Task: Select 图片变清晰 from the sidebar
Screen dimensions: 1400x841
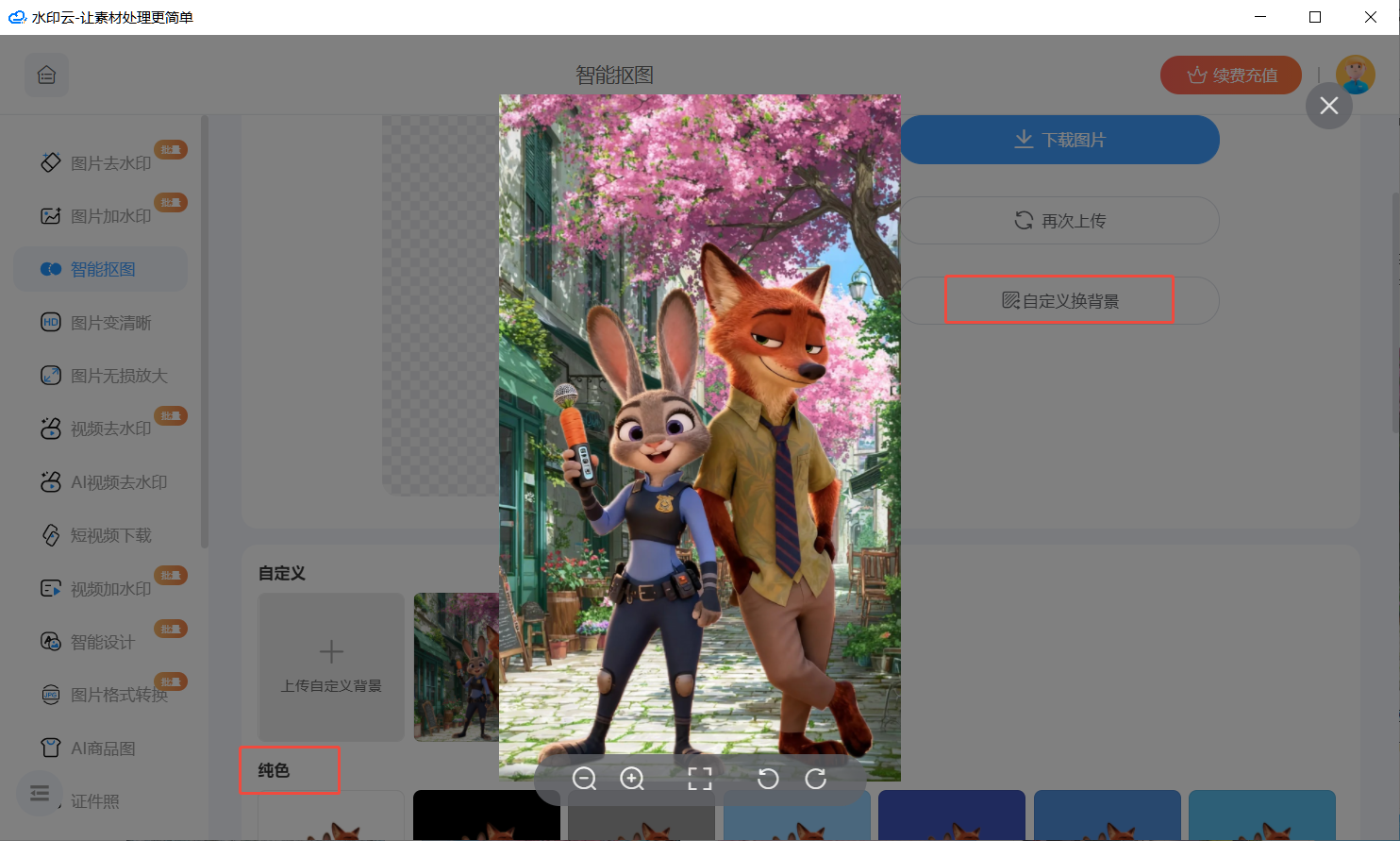Action: tap(109, 323)
